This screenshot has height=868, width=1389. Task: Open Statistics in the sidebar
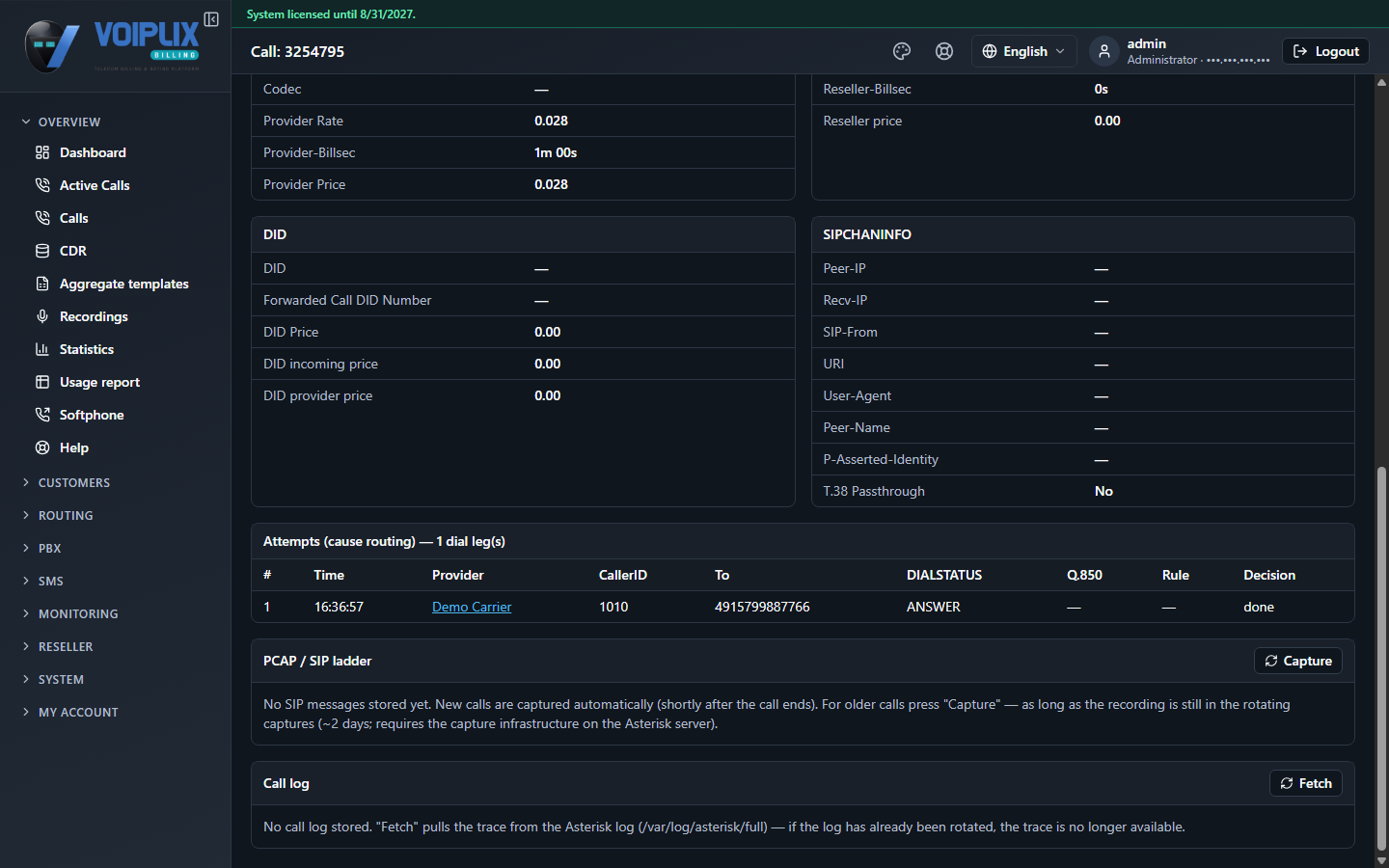point(87,349)
